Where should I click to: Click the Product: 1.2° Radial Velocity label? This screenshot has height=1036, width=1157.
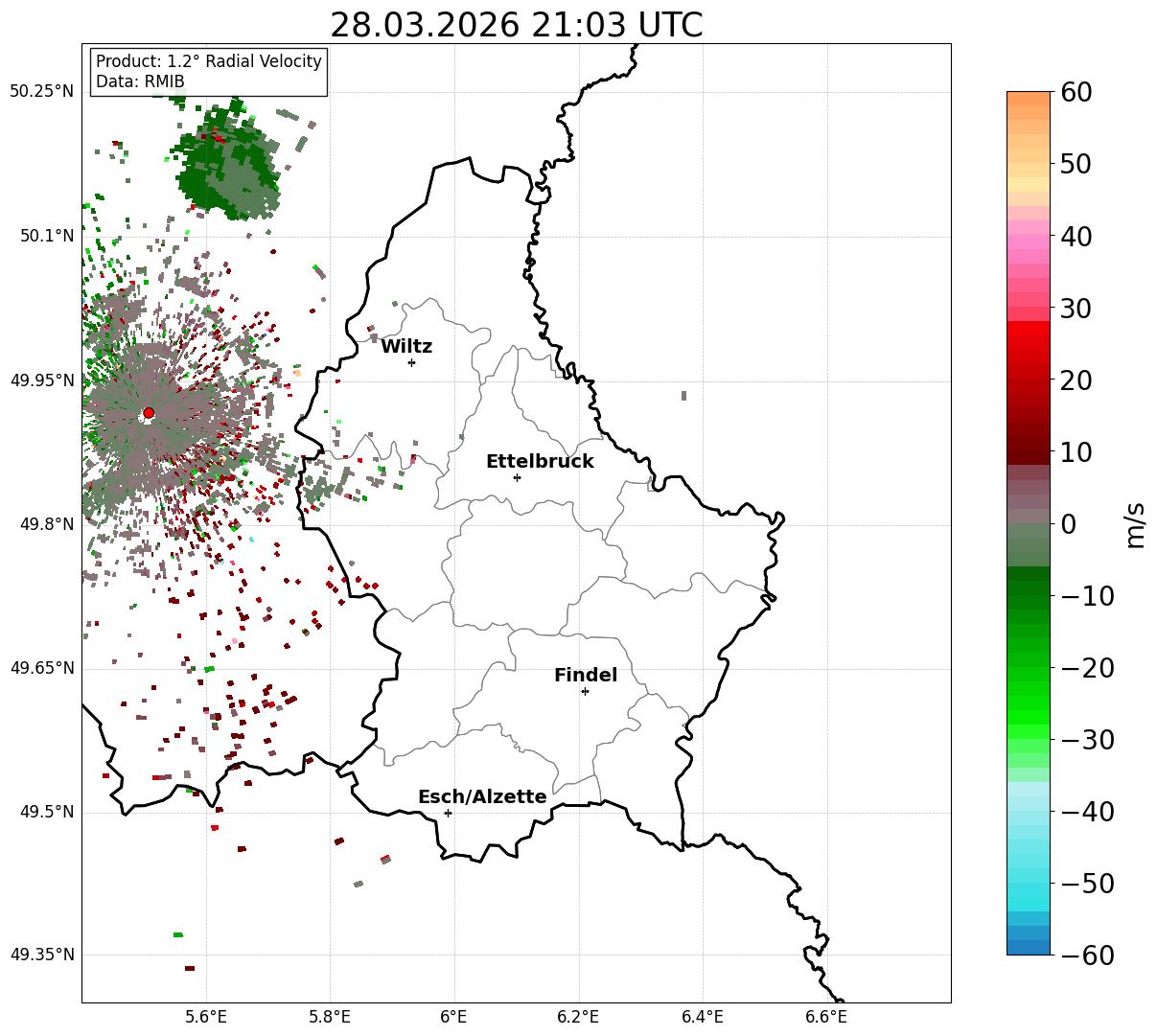[x=209, y=61]
